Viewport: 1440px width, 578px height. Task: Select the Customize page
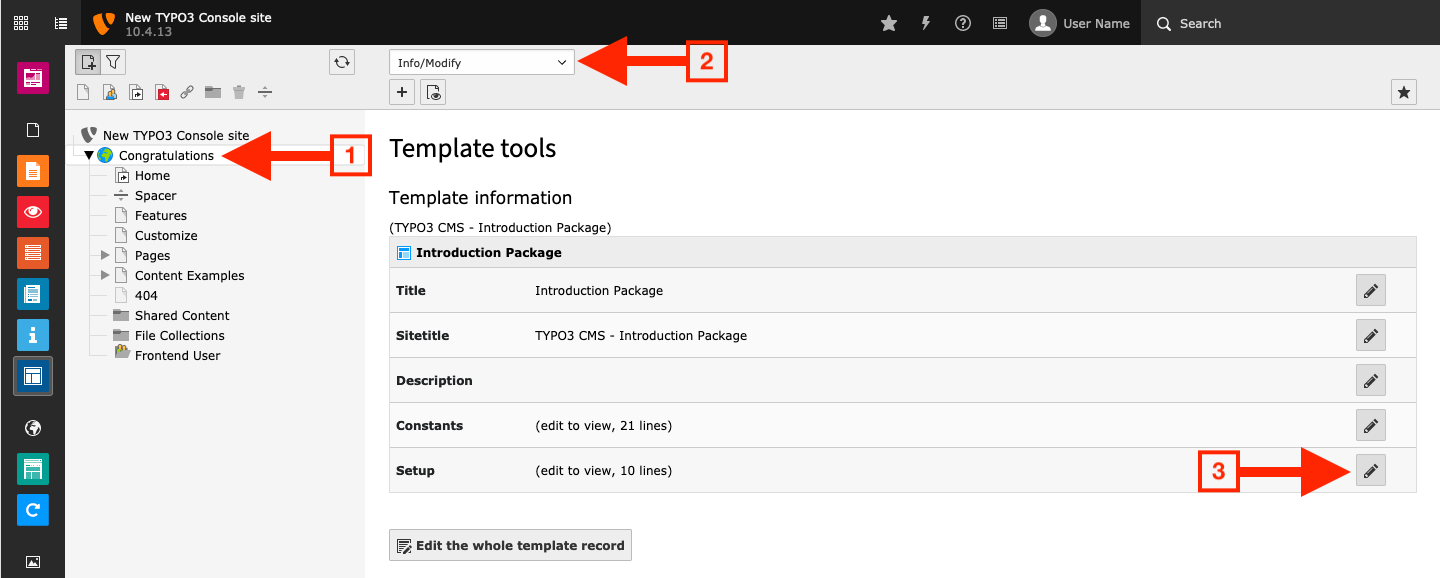[x=166, y=235]
